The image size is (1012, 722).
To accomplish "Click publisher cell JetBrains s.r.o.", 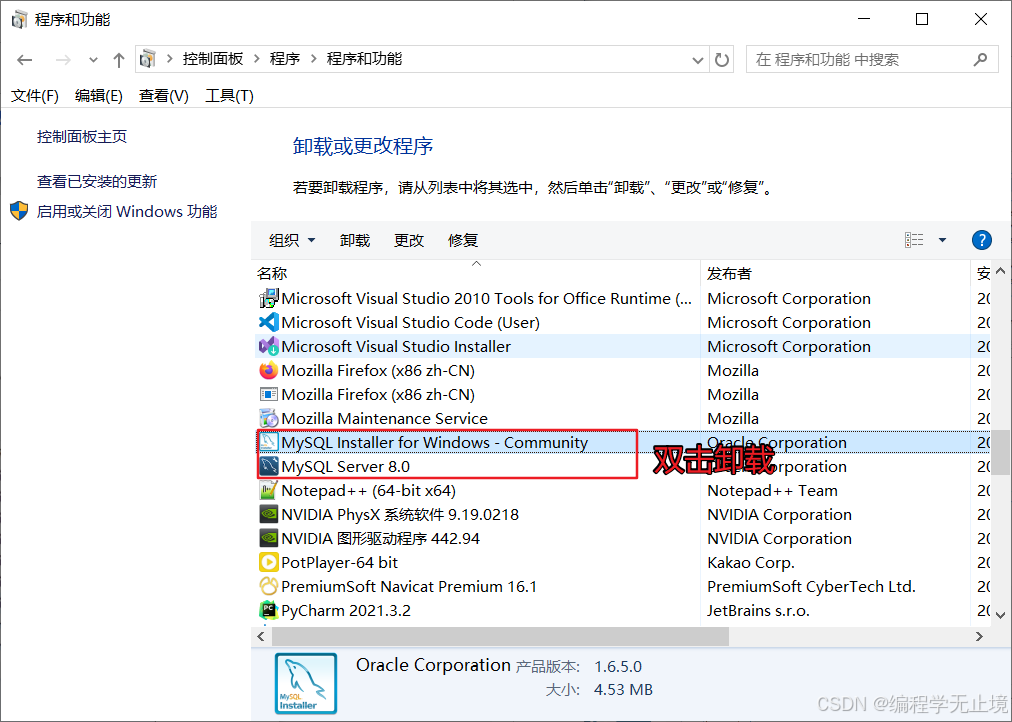I will [758, 610].
